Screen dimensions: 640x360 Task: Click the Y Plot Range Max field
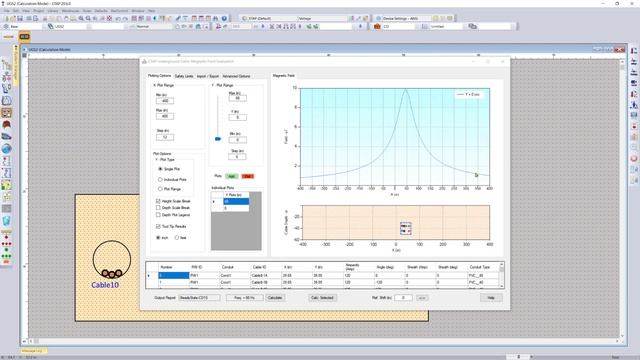tap(238, 98)
